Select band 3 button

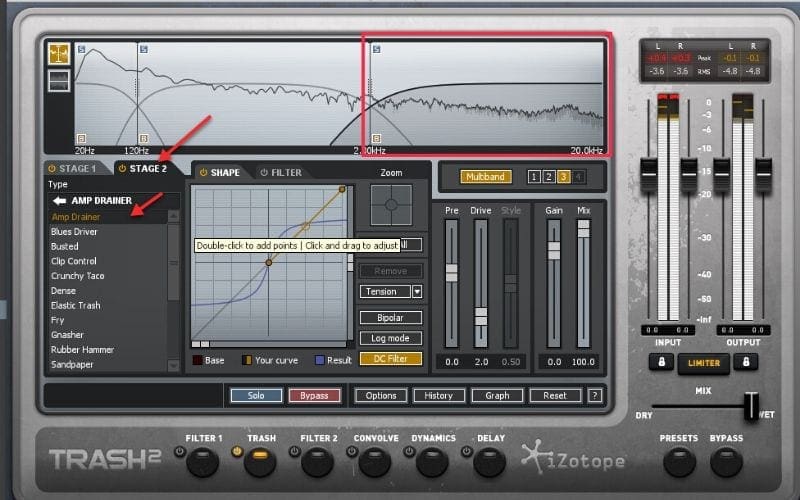[x=563, y=177]
